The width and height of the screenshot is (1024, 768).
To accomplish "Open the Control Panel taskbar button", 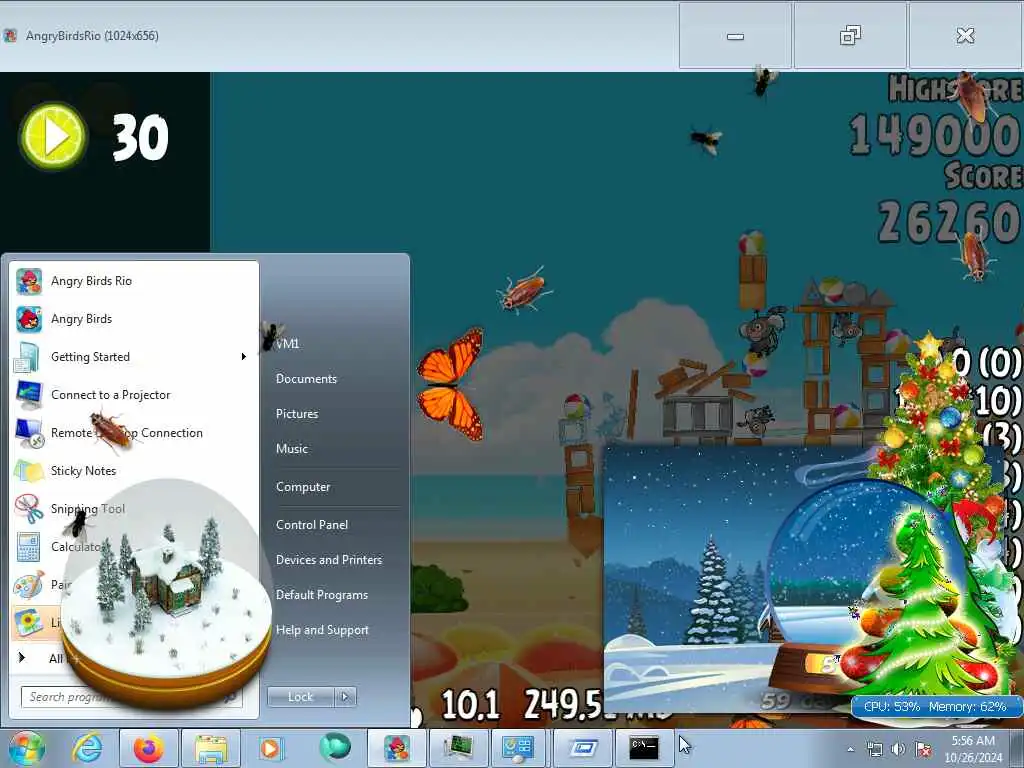I will pyautogui.click(x=519, y=748).
